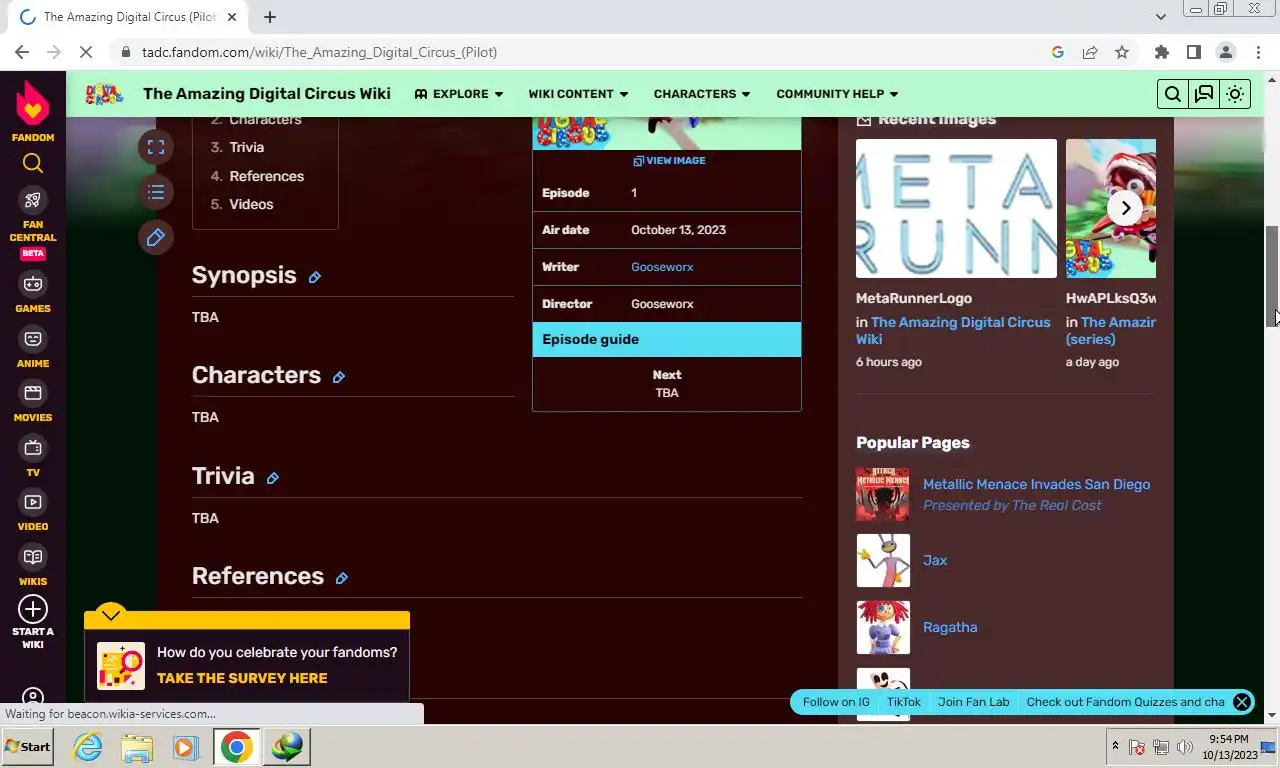The image size is (1280, 768).
Task: Open the Jax popular page link
Action: [x=935, y=560]
